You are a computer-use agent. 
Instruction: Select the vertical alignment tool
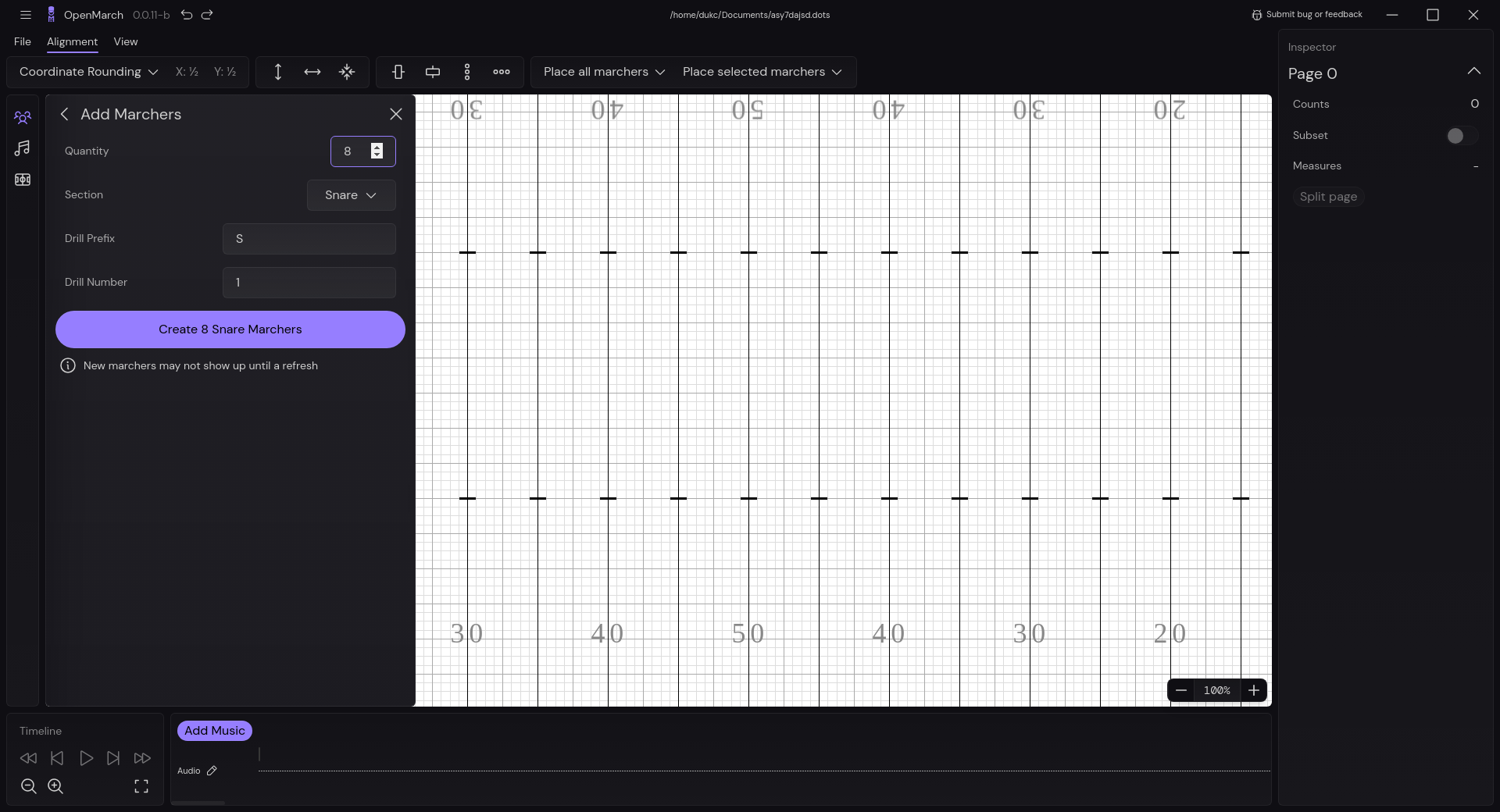click(x=277, y=72)
